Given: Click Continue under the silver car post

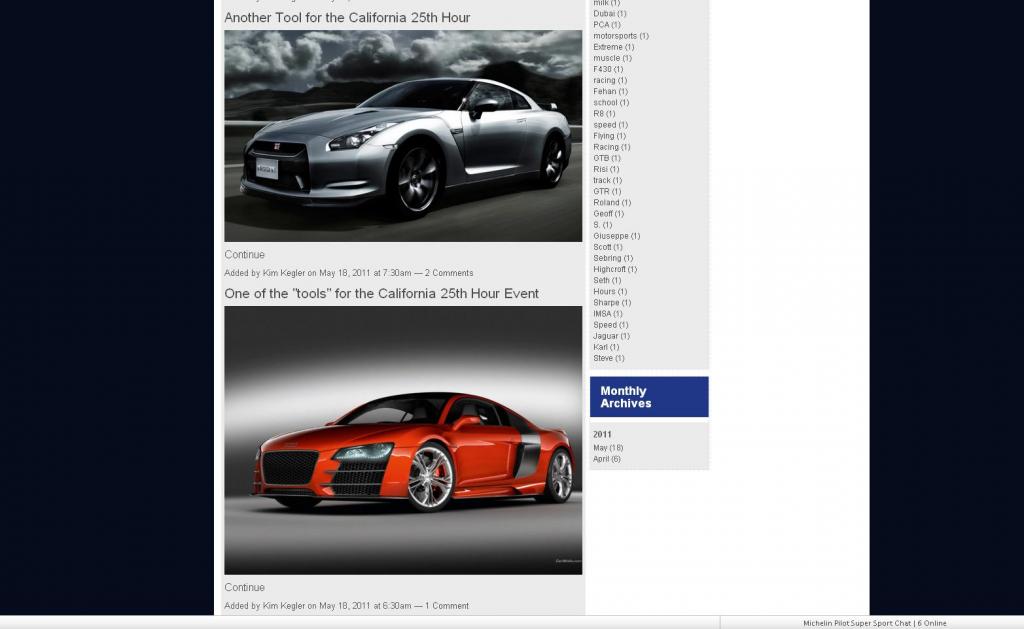Looking at the screenshot, I should [244, 255].
